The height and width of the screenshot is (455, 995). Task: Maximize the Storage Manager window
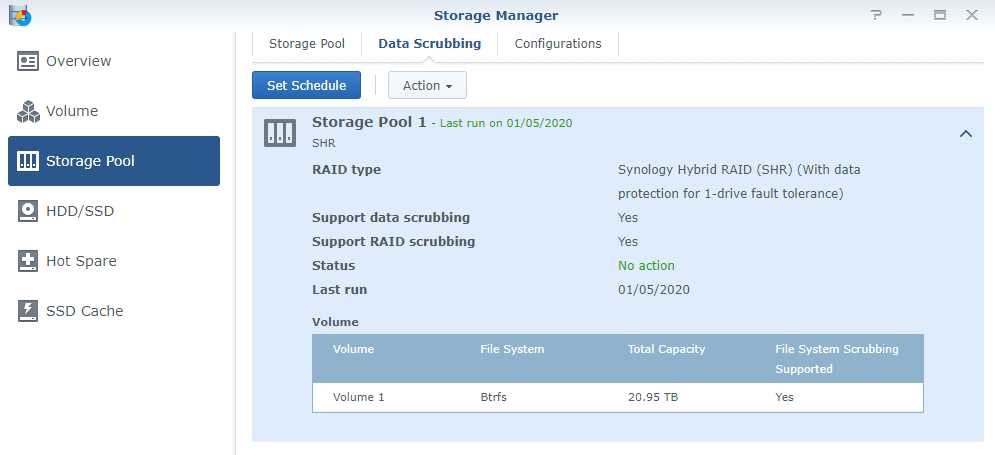940,15
